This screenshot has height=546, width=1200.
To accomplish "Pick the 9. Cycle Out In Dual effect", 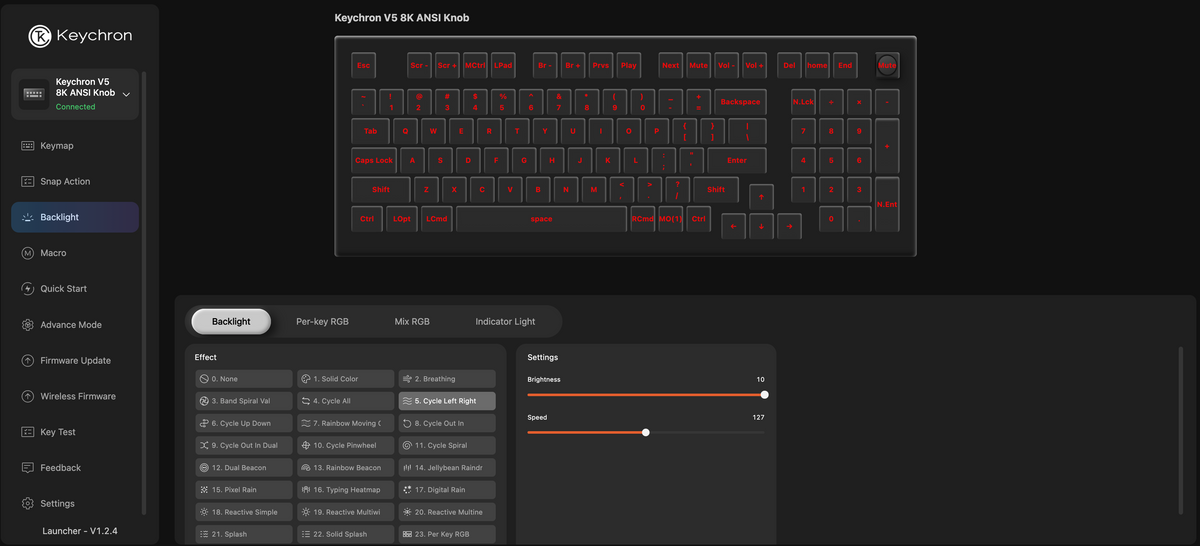I will point(245,445).
